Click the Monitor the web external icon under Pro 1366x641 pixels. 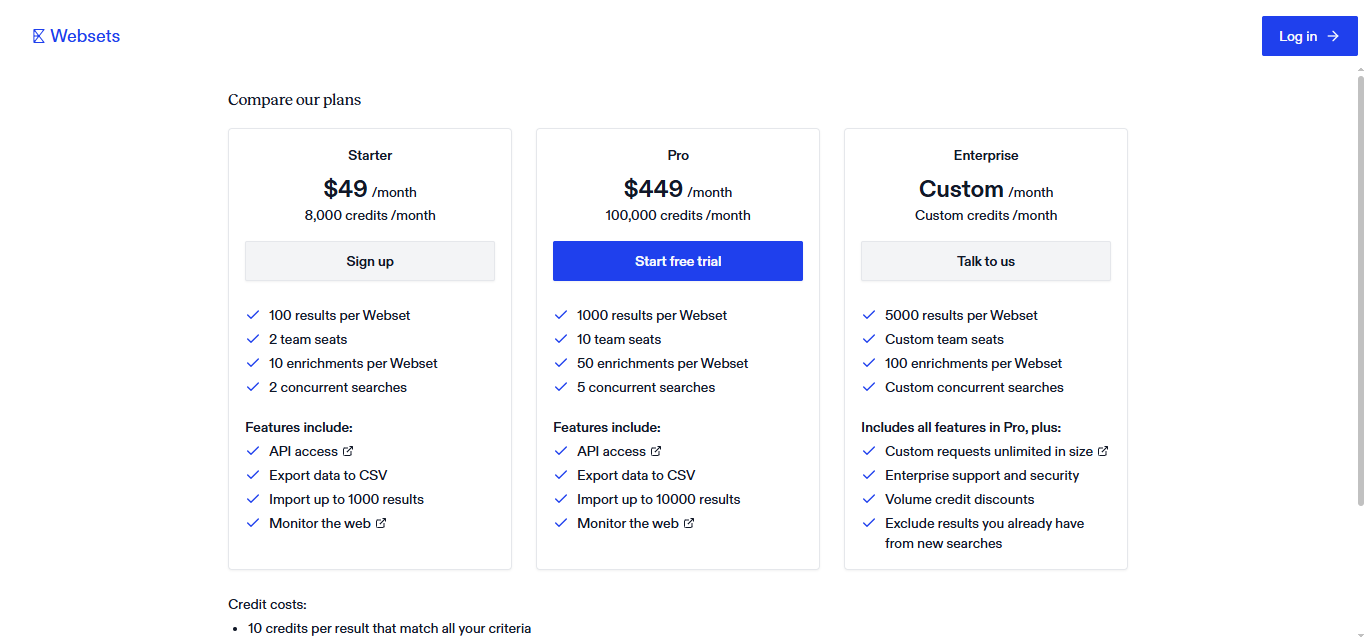pos(691,523)
